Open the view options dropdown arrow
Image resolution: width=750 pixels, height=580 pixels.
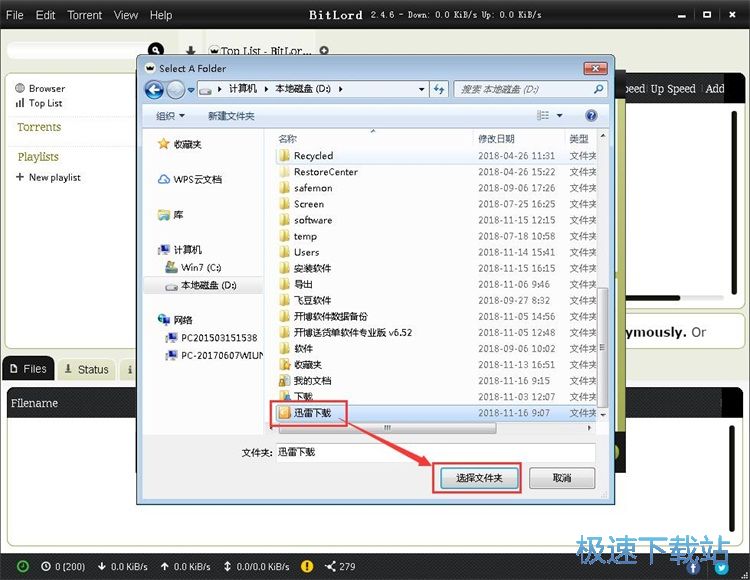tap(559, 116)
